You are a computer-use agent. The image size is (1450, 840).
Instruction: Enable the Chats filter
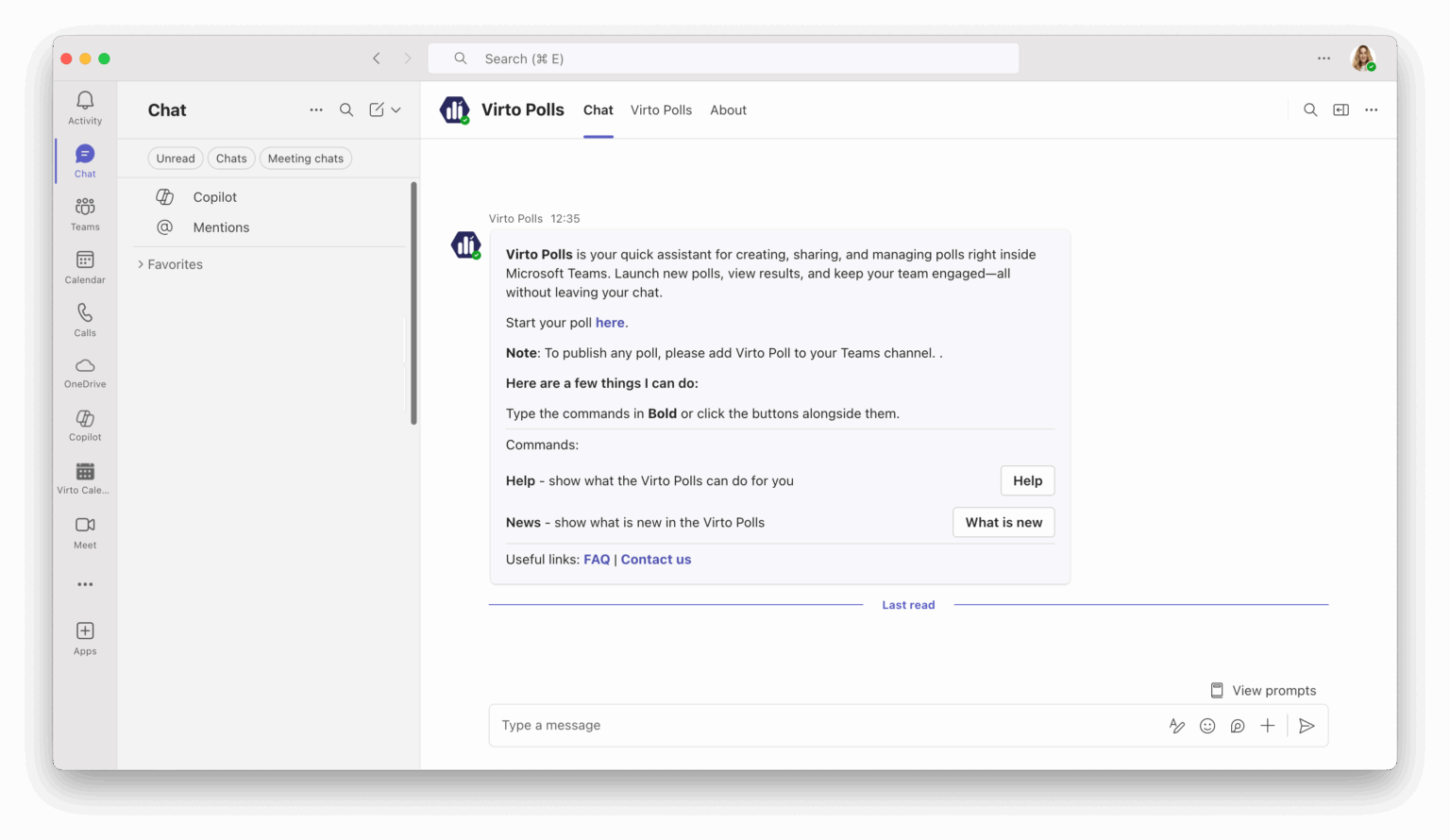pyautogui.click(x=231, y=158)
